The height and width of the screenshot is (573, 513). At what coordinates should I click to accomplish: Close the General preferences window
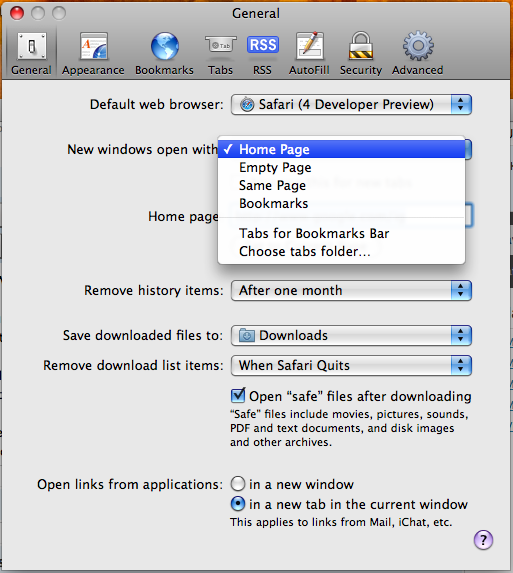pos(17,13)
